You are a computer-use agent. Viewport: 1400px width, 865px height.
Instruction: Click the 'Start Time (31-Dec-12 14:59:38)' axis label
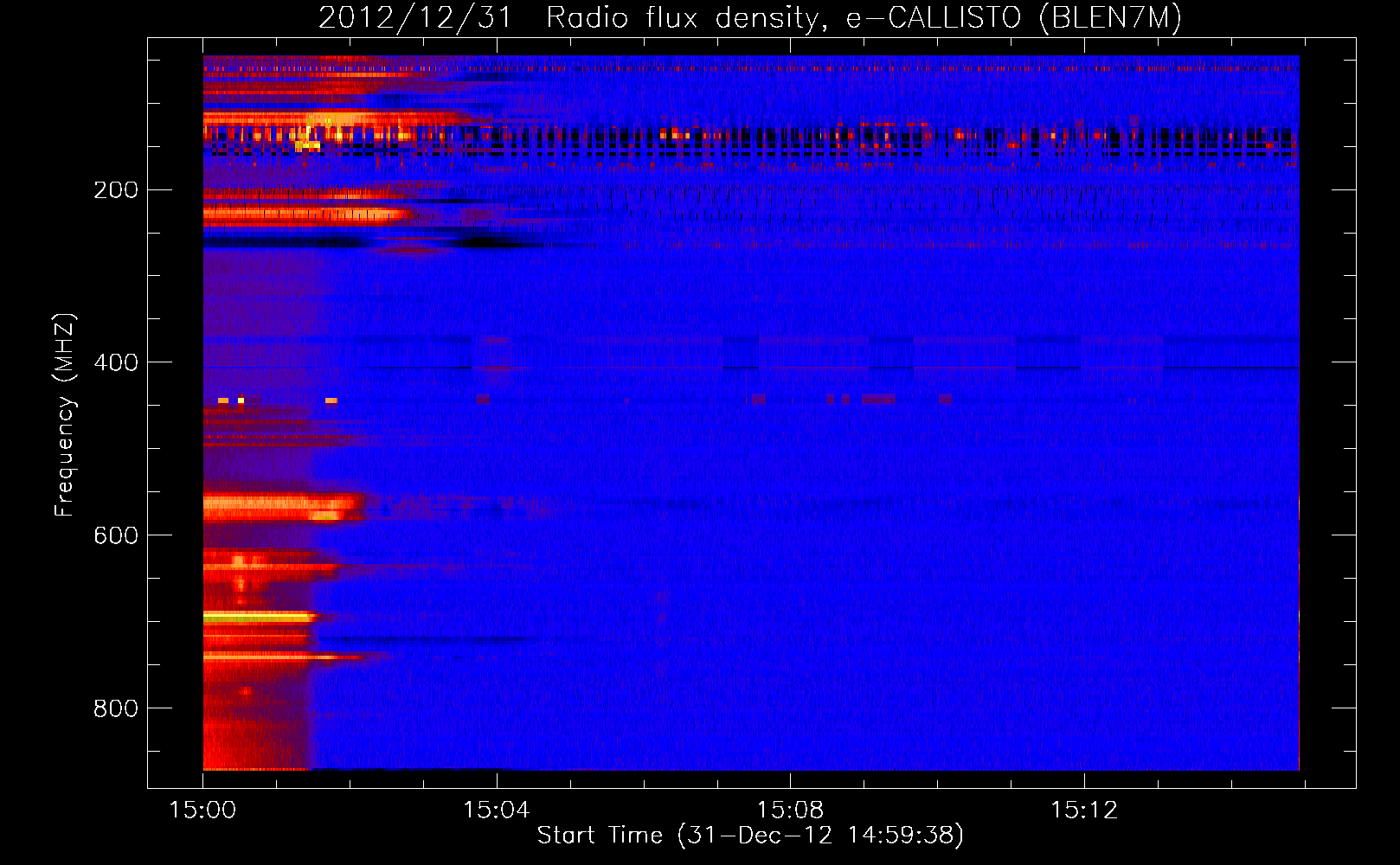[749, 836]
